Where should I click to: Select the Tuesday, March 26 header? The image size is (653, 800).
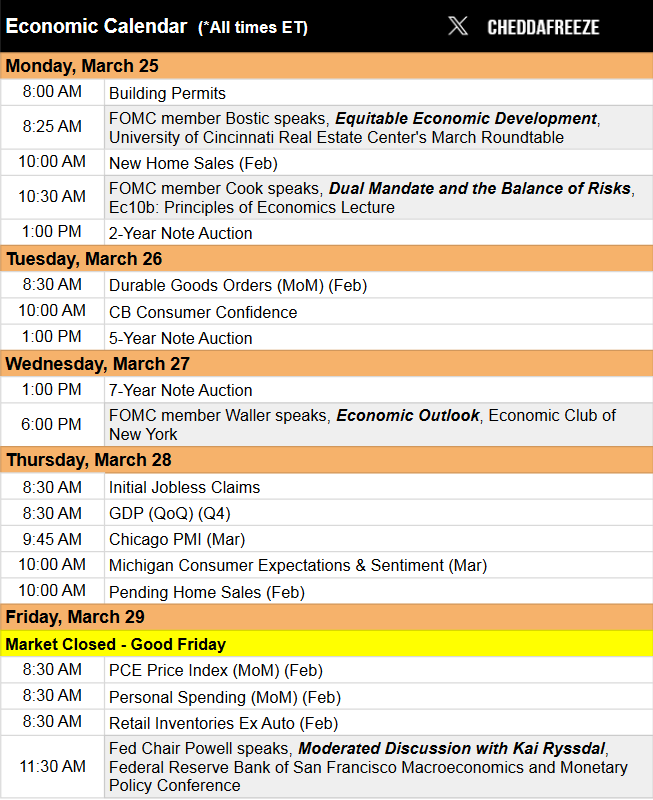coord(326,259)
